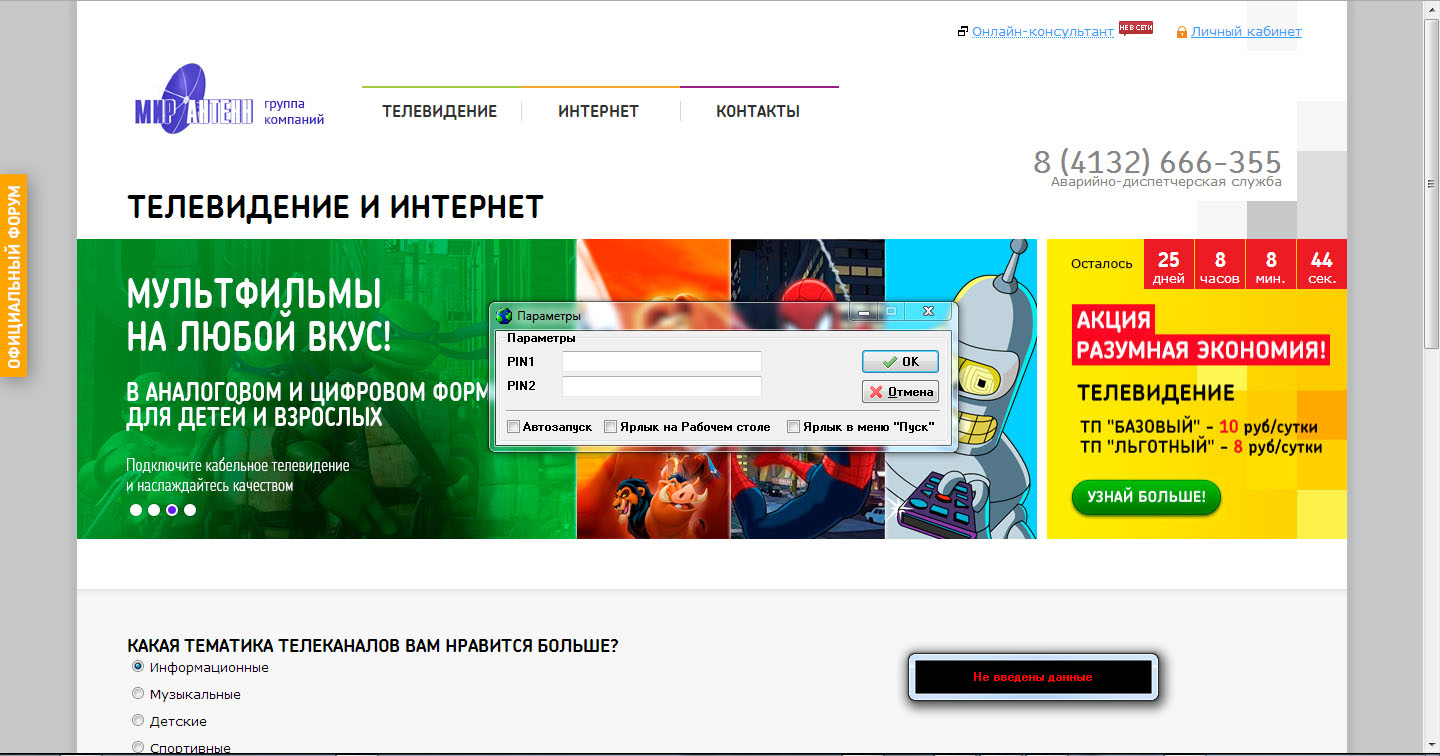This screenshot has height=756, width=1440.
Task: Click the red НЕ В СЕТИ badge
Action: point(1135,27)
